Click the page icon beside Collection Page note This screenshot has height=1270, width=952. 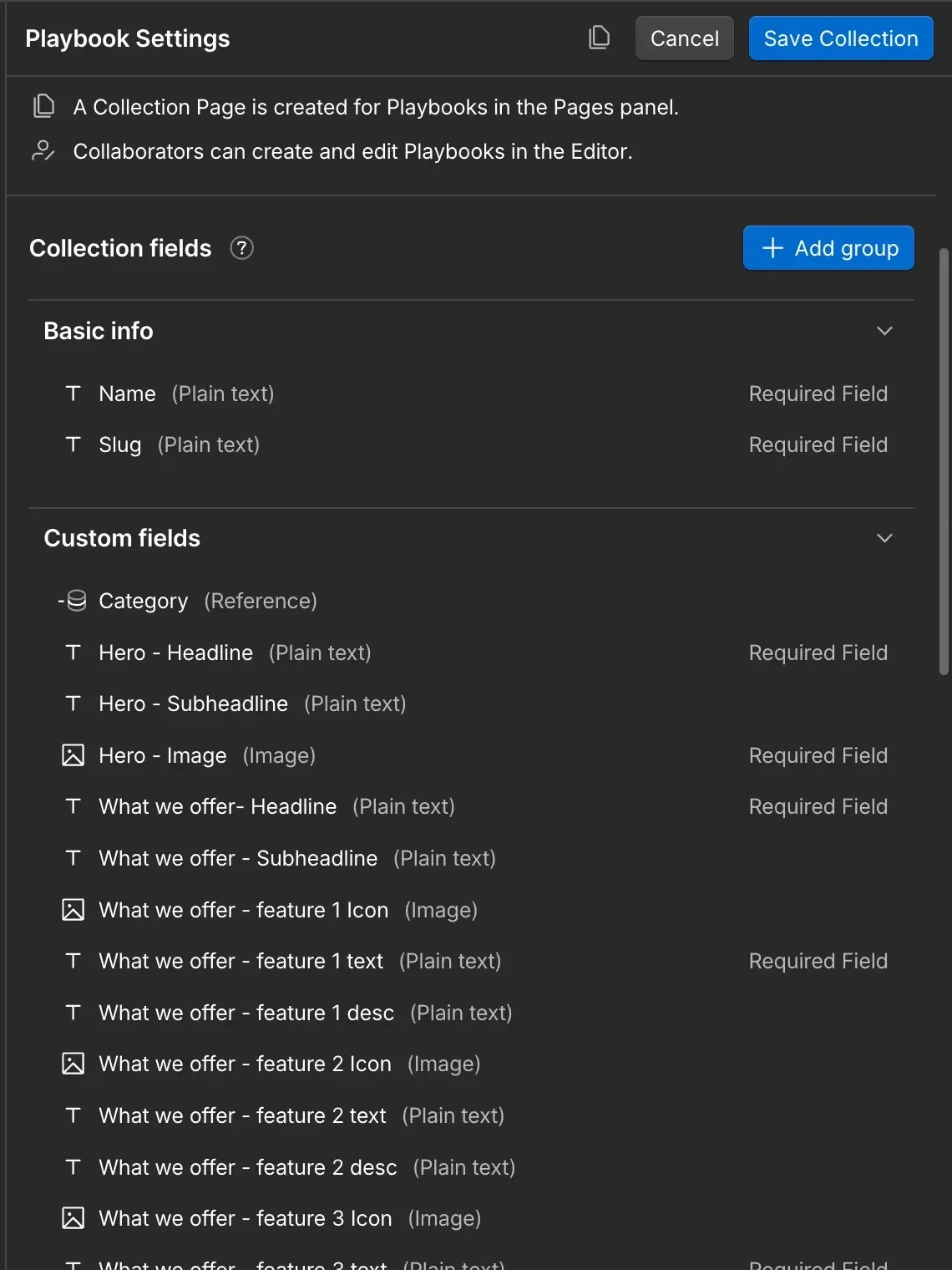coord(43,106)
